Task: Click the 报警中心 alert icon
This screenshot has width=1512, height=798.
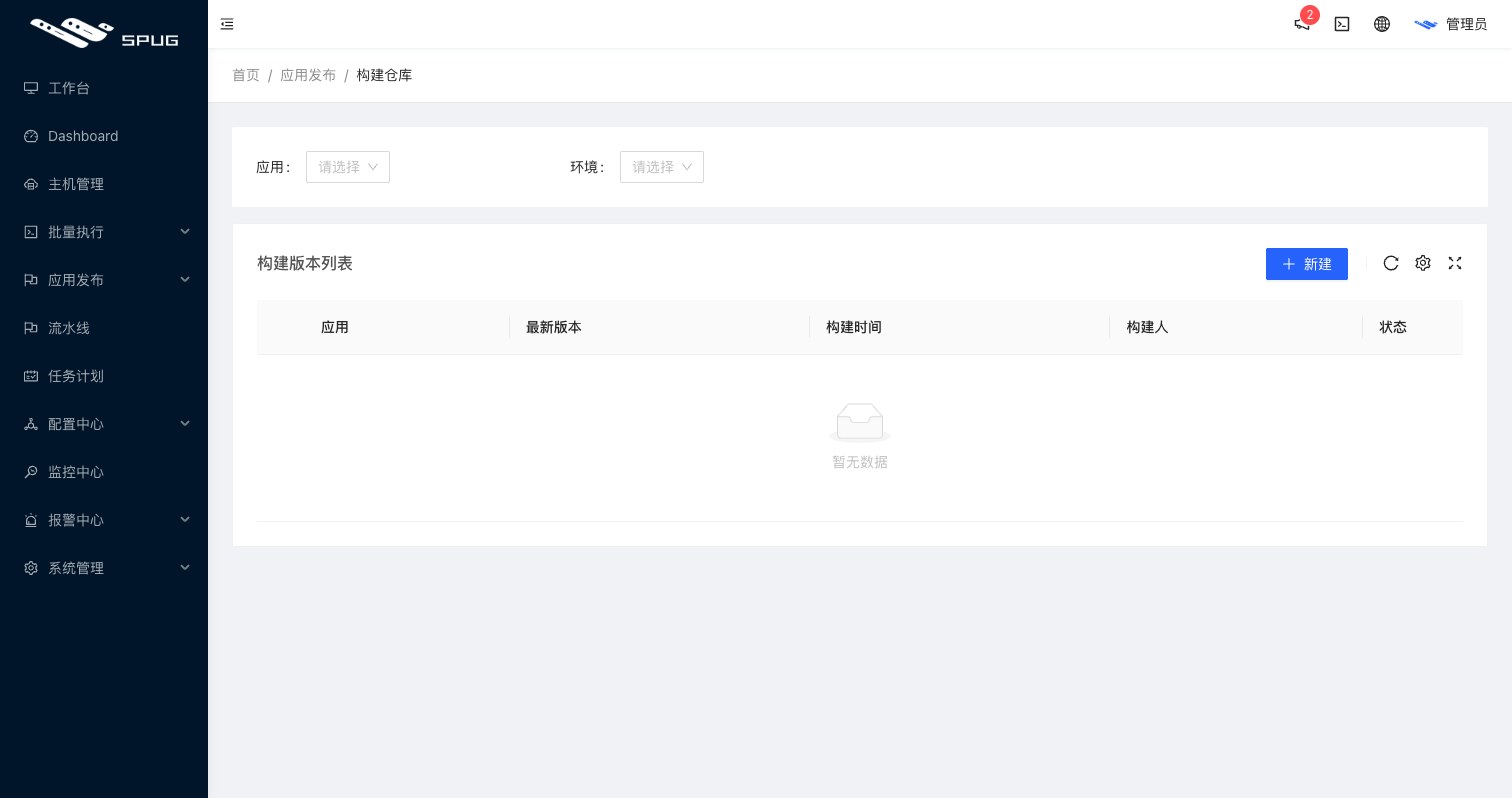Action: 31,520
